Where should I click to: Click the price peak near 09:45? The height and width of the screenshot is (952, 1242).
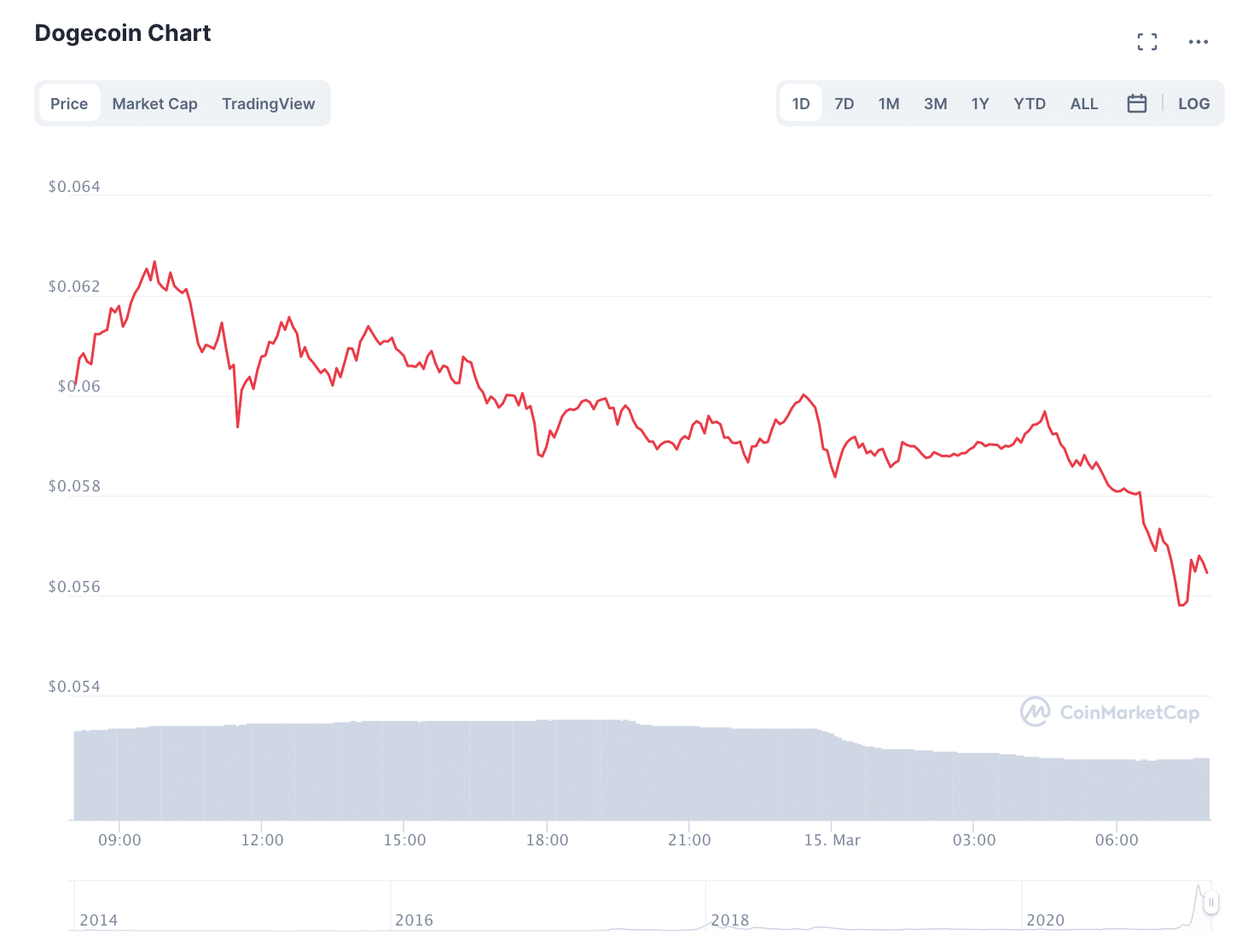(154, 263)
